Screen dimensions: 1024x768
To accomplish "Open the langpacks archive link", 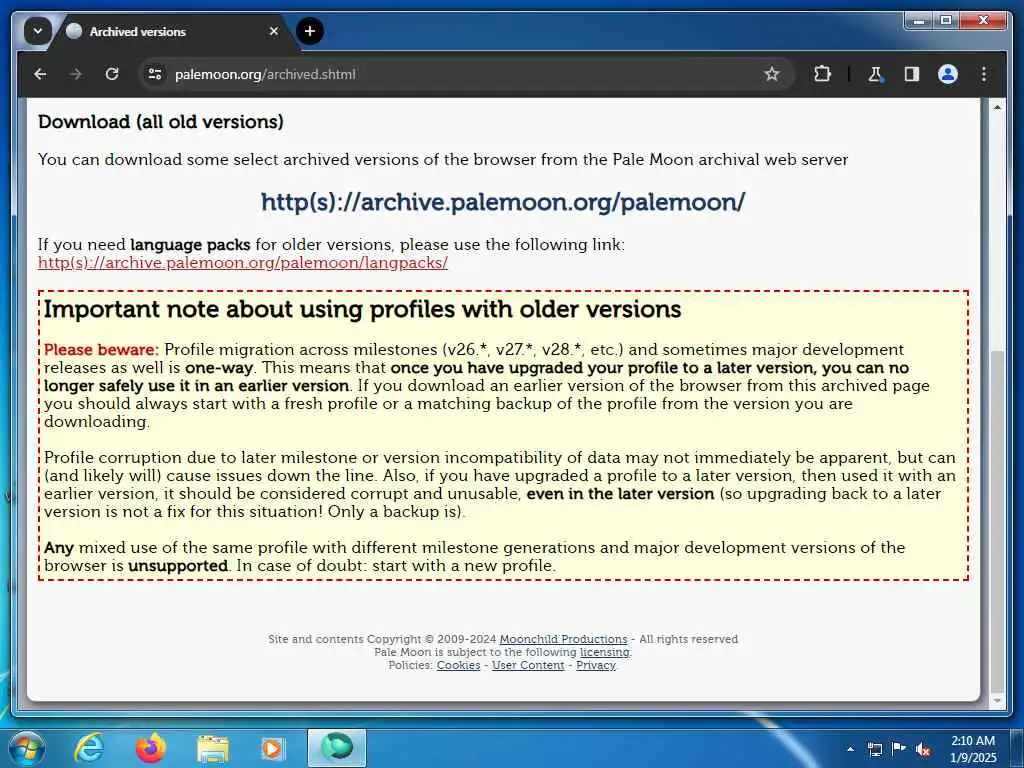I will 243,263.
